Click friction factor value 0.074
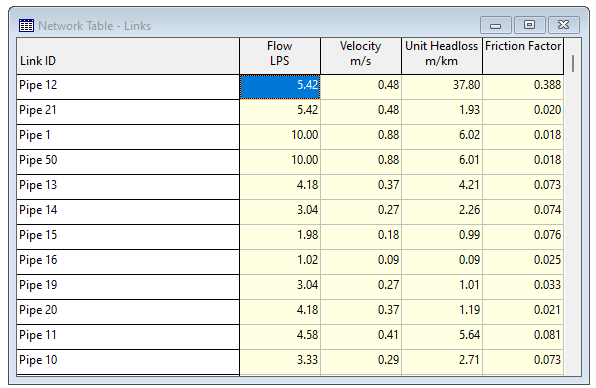Viewport: 596px width, 388px height. pos(523,212)
